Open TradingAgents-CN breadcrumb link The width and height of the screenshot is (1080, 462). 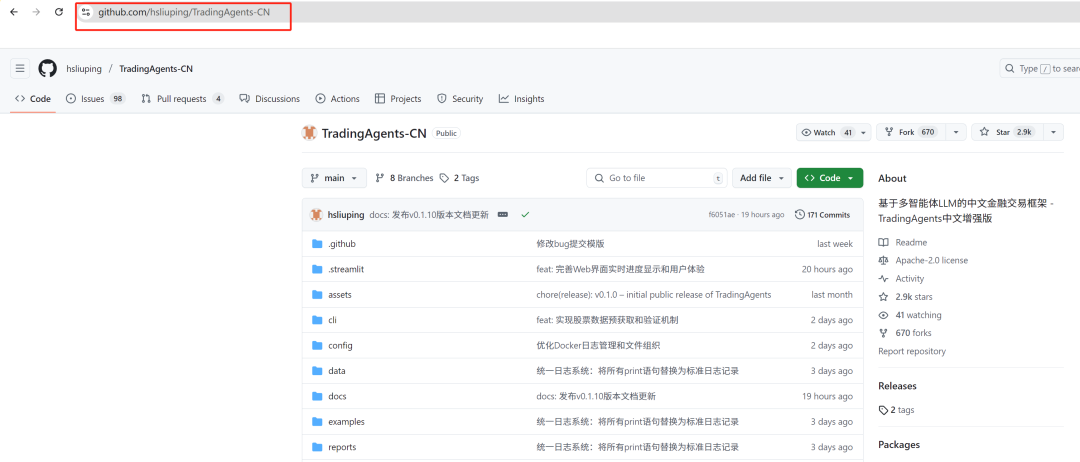[156, 69]
